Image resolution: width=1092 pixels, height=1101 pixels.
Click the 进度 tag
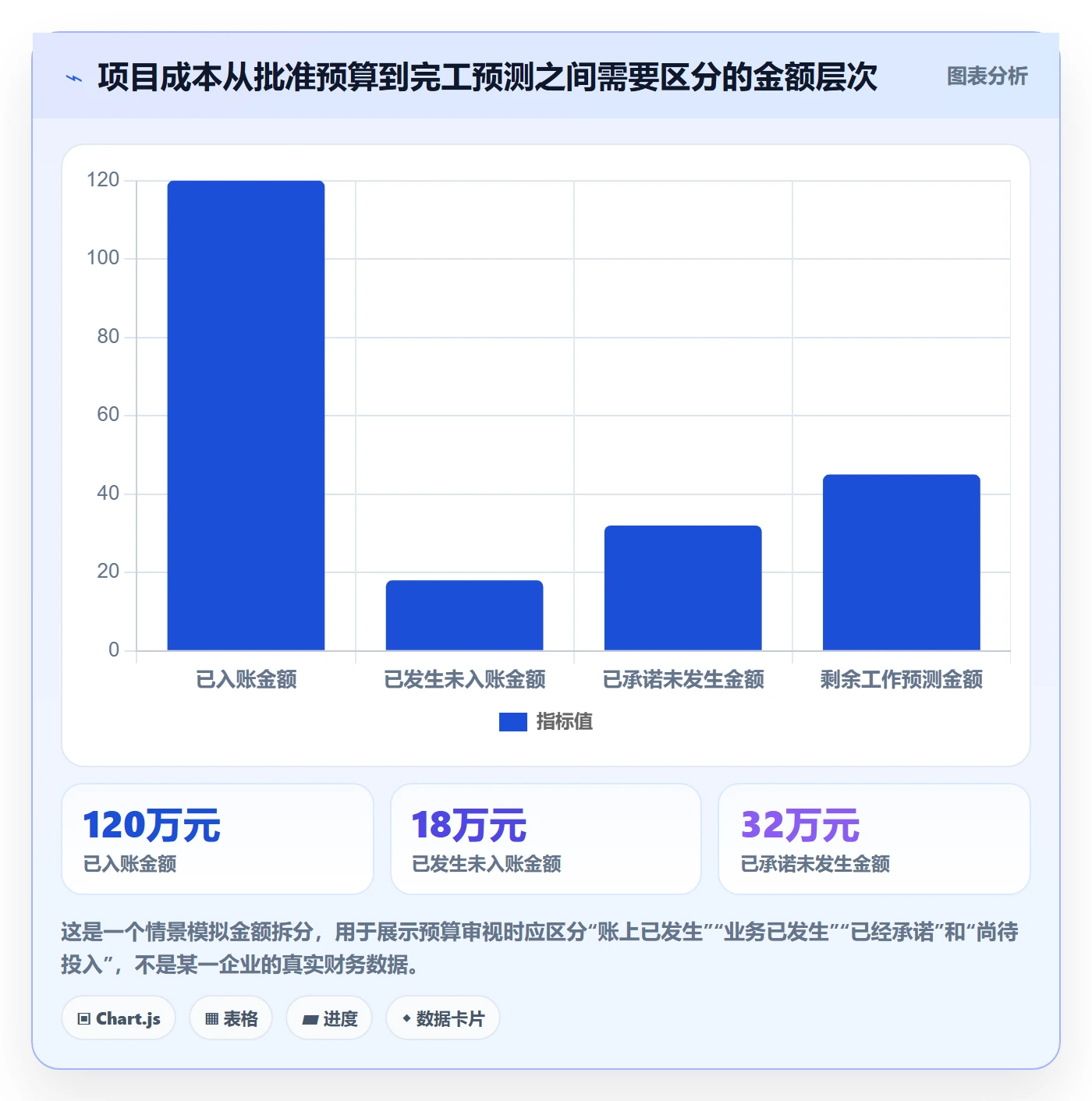[329, 1018]
